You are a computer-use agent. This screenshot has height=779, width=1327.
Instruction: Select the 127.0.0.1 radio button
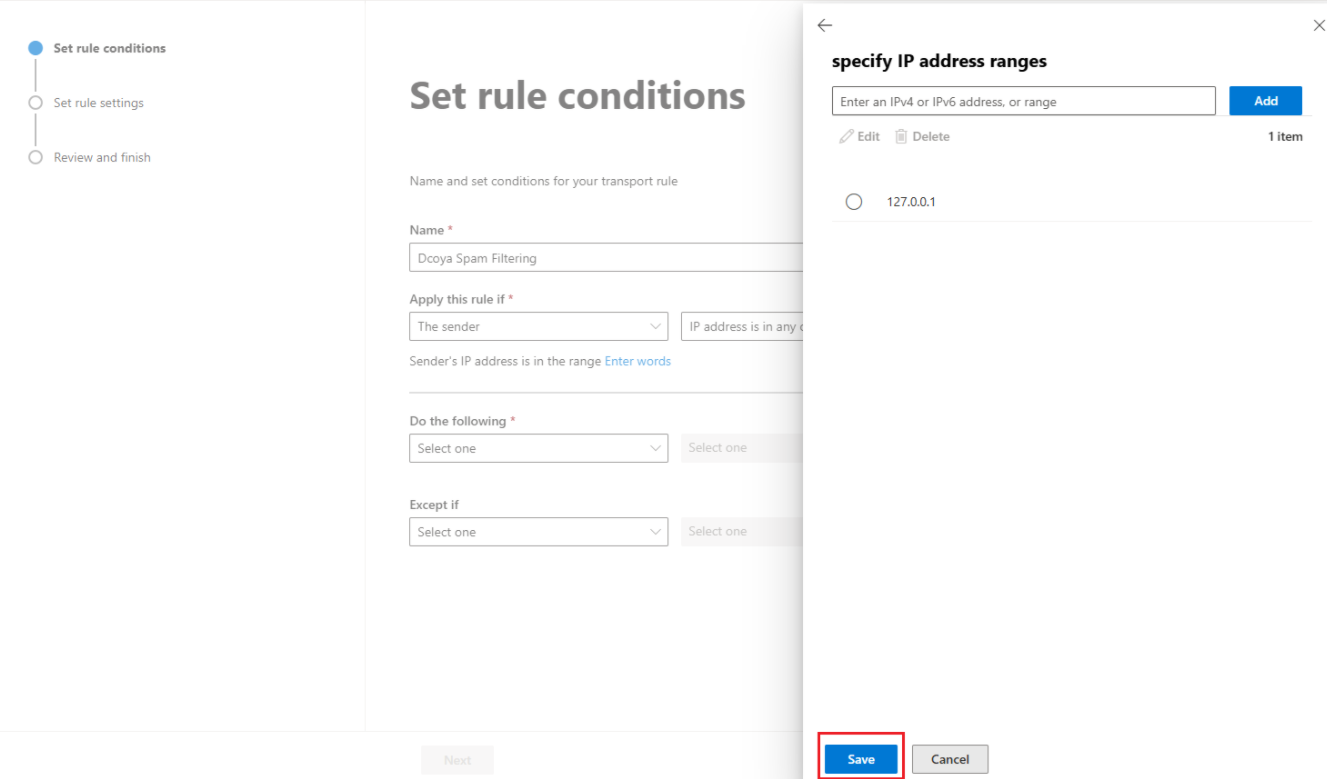click(854, 202)
